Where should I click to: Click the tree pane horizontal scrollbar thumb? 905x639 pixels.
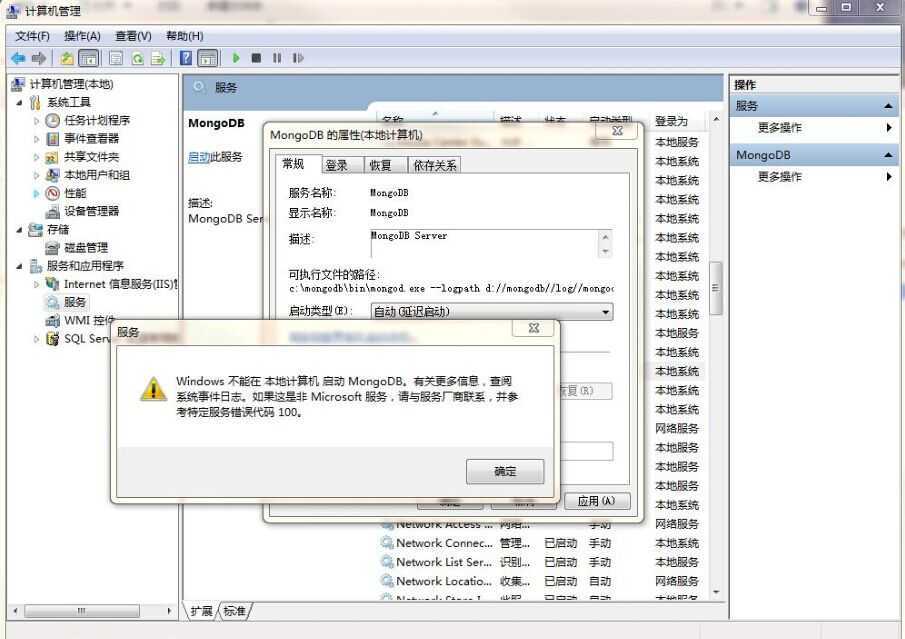tap(81, 611)
